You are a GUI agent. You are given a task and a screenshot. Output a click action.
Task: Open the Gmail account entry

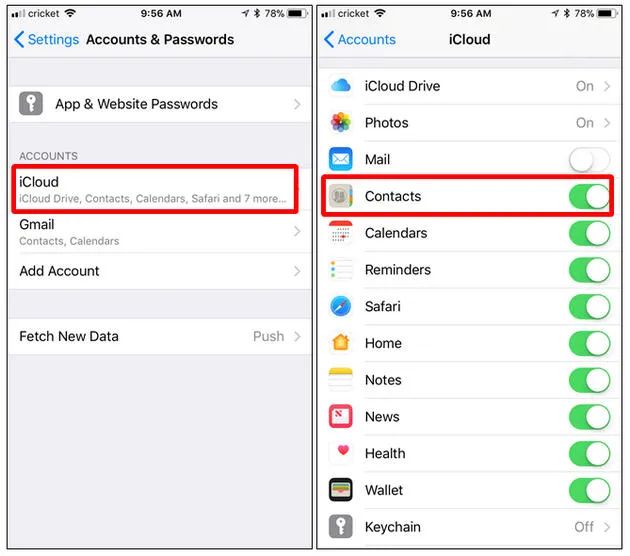point(160,232)
